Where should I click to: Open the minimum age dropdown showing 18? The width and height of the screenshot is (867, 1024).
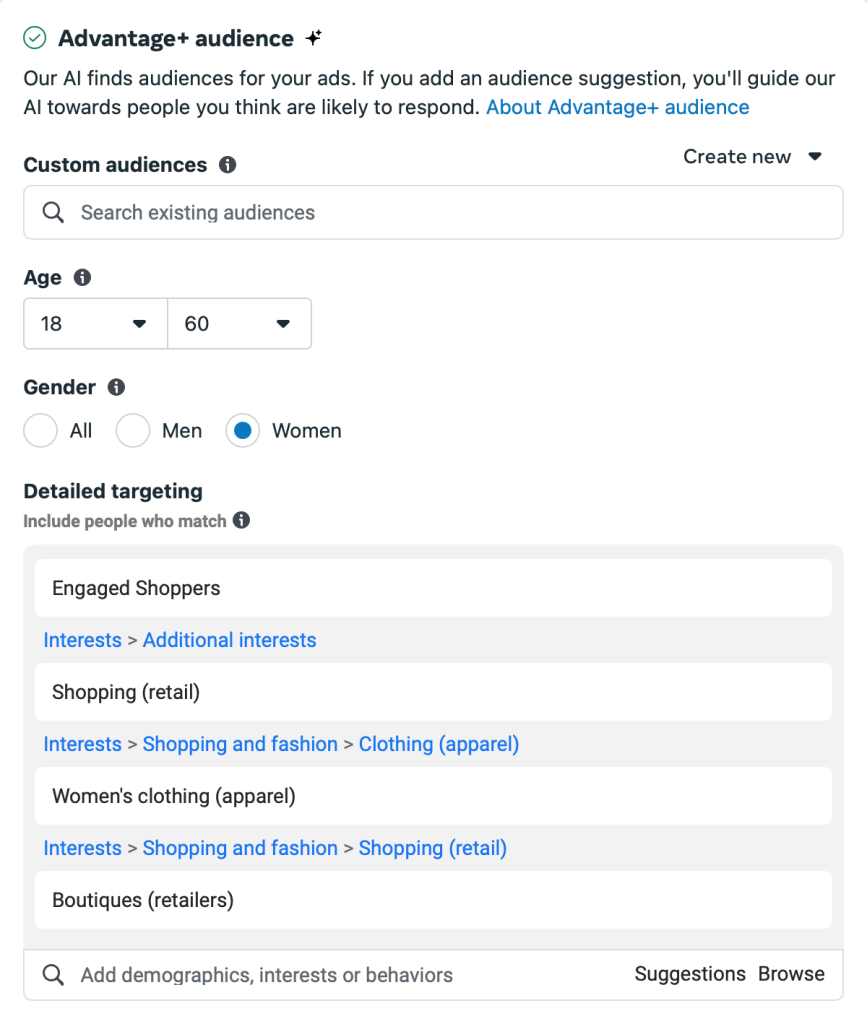(x=95, y=324)
